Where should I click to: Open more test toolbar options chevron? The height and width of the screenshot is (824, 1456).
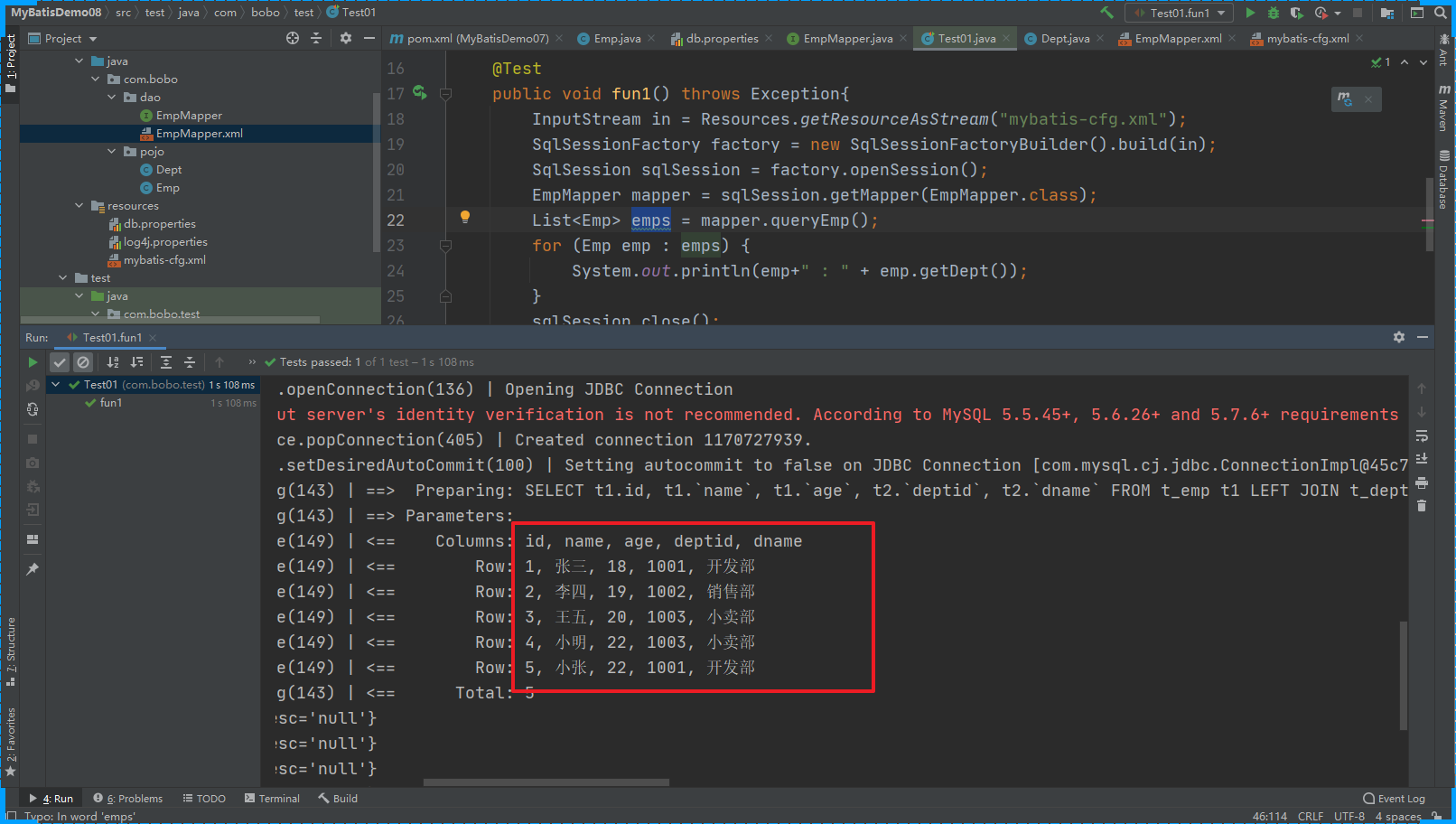(x=252, y=362)
